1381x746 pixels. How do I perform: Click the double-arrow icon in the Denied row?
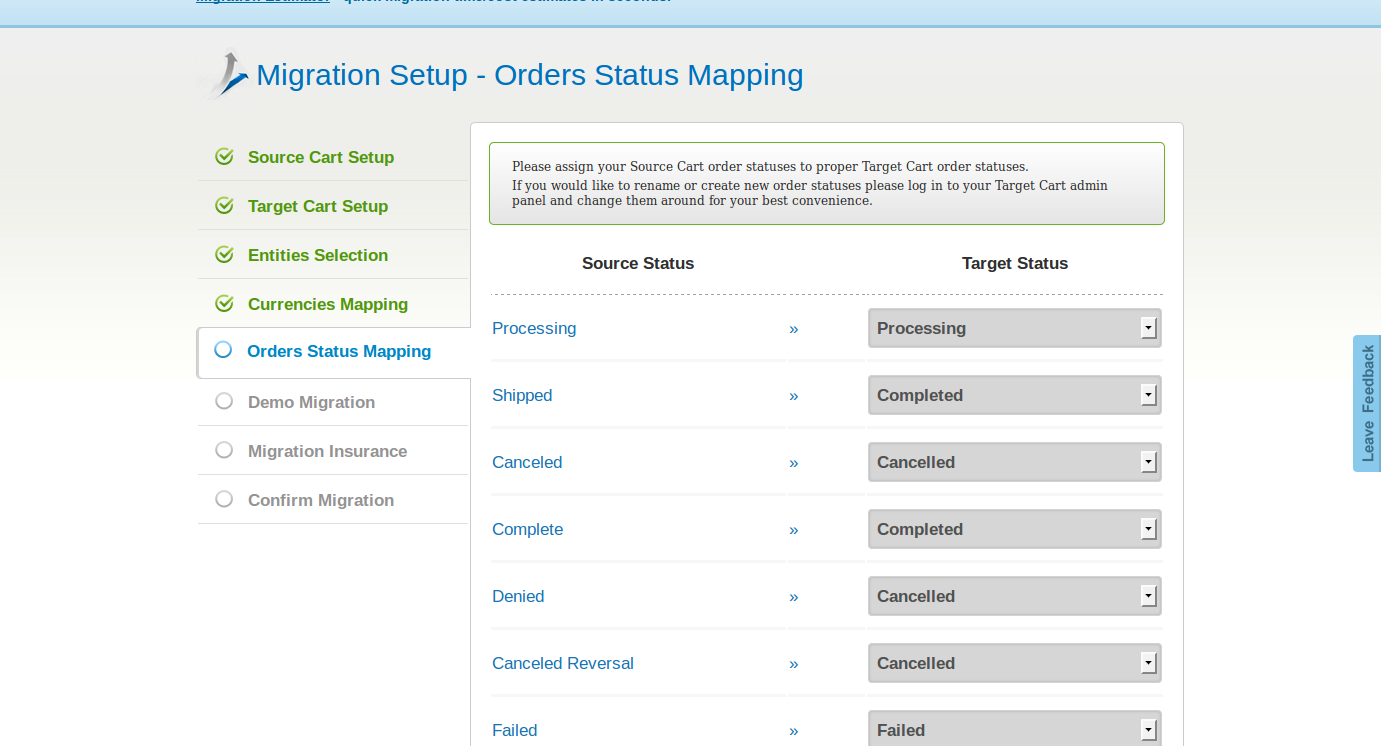coord(794,597)
